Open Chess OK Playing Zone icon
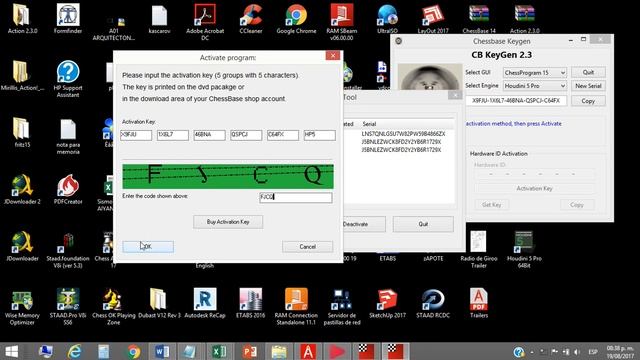The width and height of the screenshot is (640, 360). click(x=113, y=307)
